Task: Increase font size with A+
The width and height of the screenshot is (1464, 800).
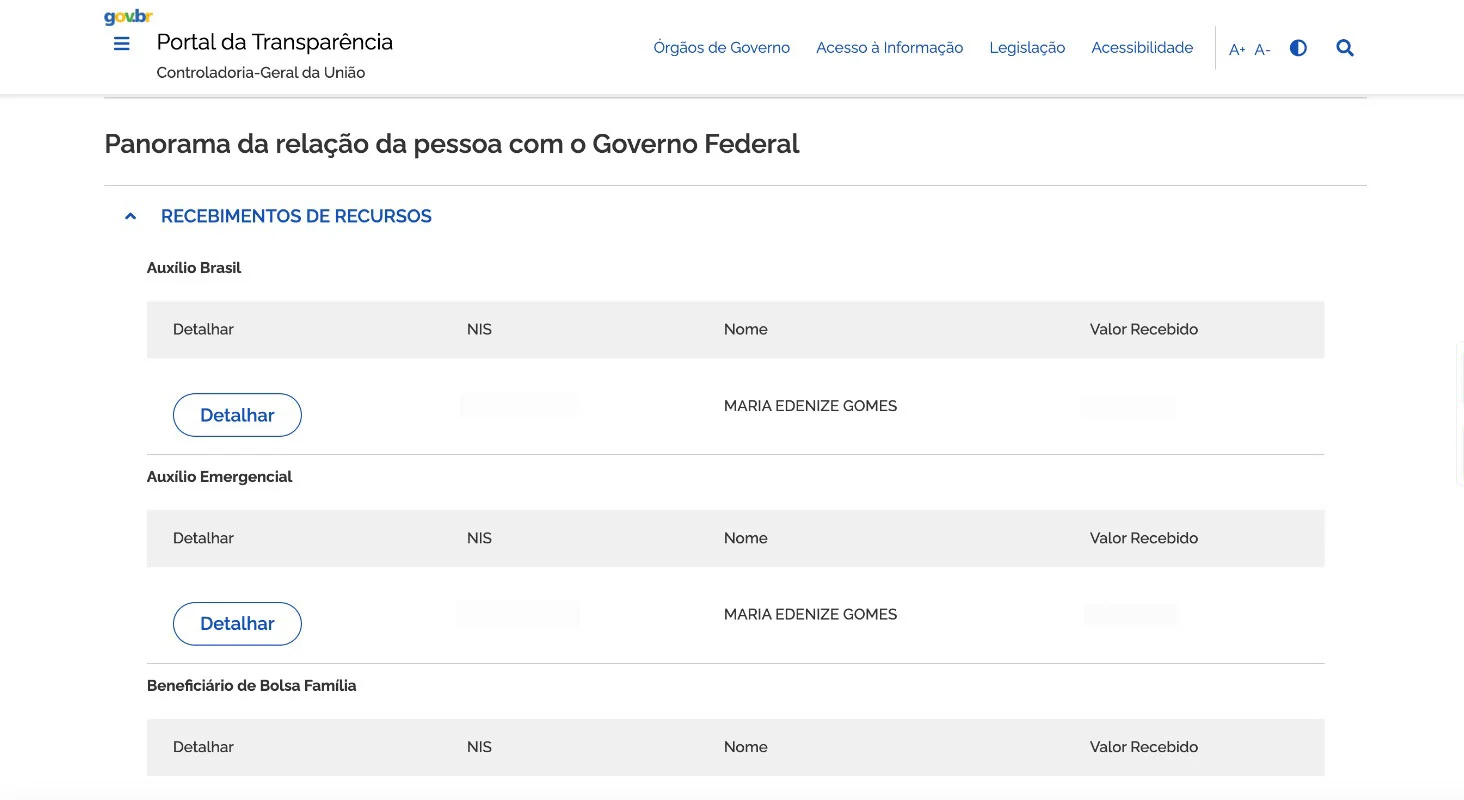Action: 1237,49
